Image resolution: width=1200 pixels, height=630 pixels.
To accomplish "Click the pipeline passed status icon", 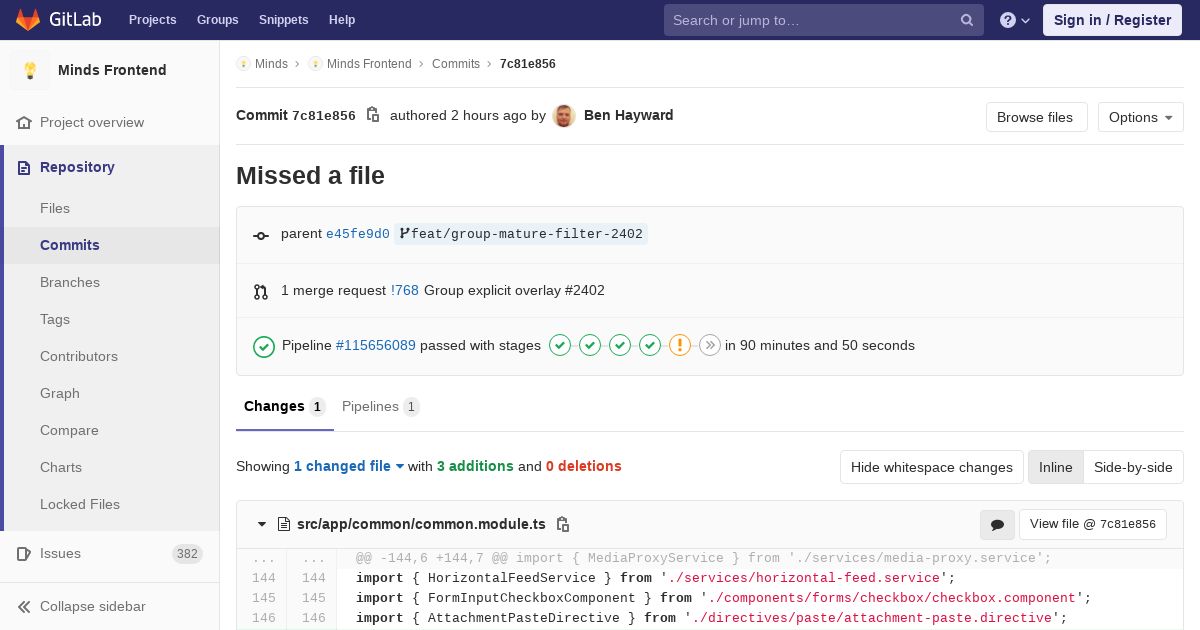I will point(264,346).
